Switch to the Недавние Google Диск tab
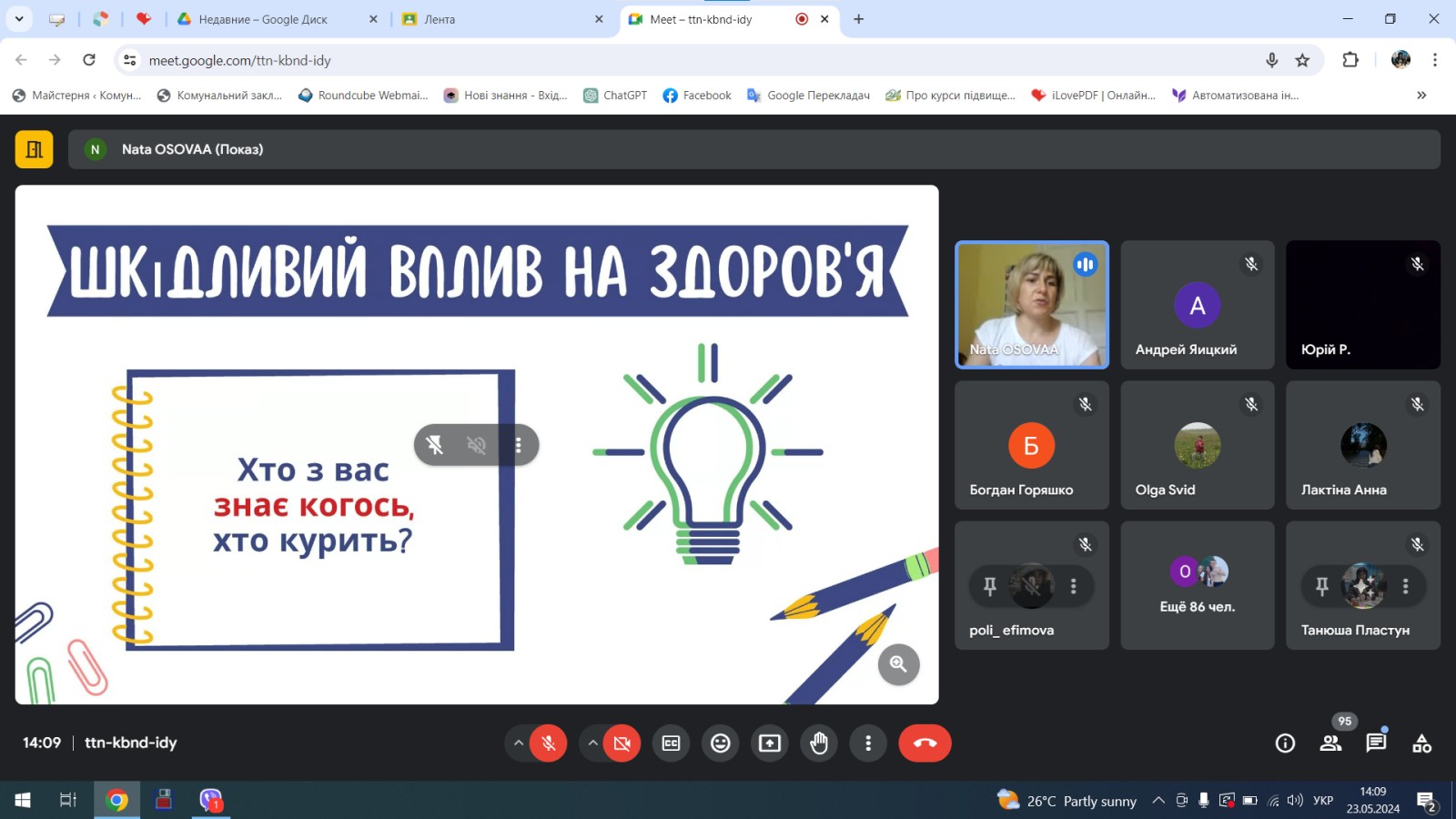Screen dimensions: 1456x819 tap(264, 19)
